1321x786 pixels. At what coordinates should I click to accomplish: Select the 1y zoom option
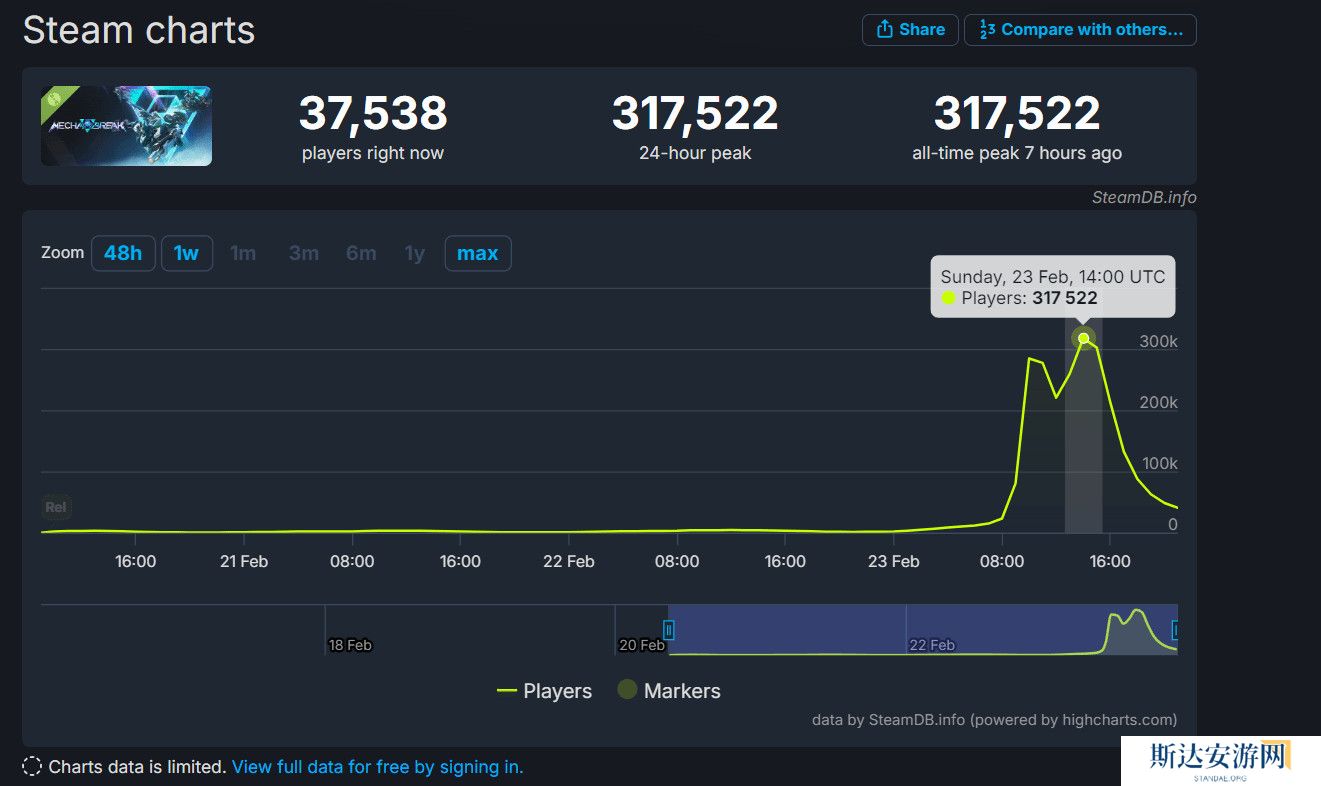(415, 253)
